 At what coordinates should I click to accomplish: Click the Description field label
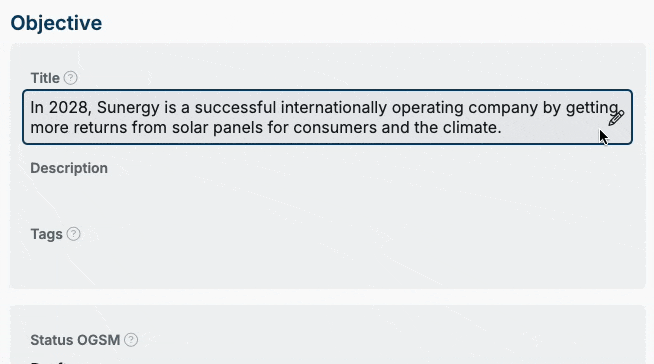click(x=69, y=168)
